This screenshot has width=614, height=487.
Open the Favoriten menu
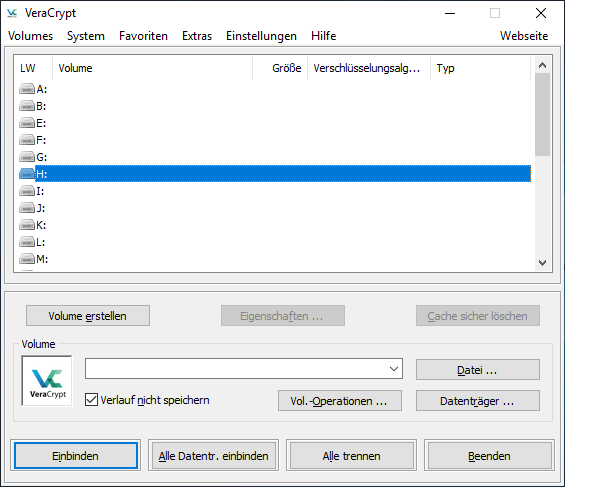143,36
